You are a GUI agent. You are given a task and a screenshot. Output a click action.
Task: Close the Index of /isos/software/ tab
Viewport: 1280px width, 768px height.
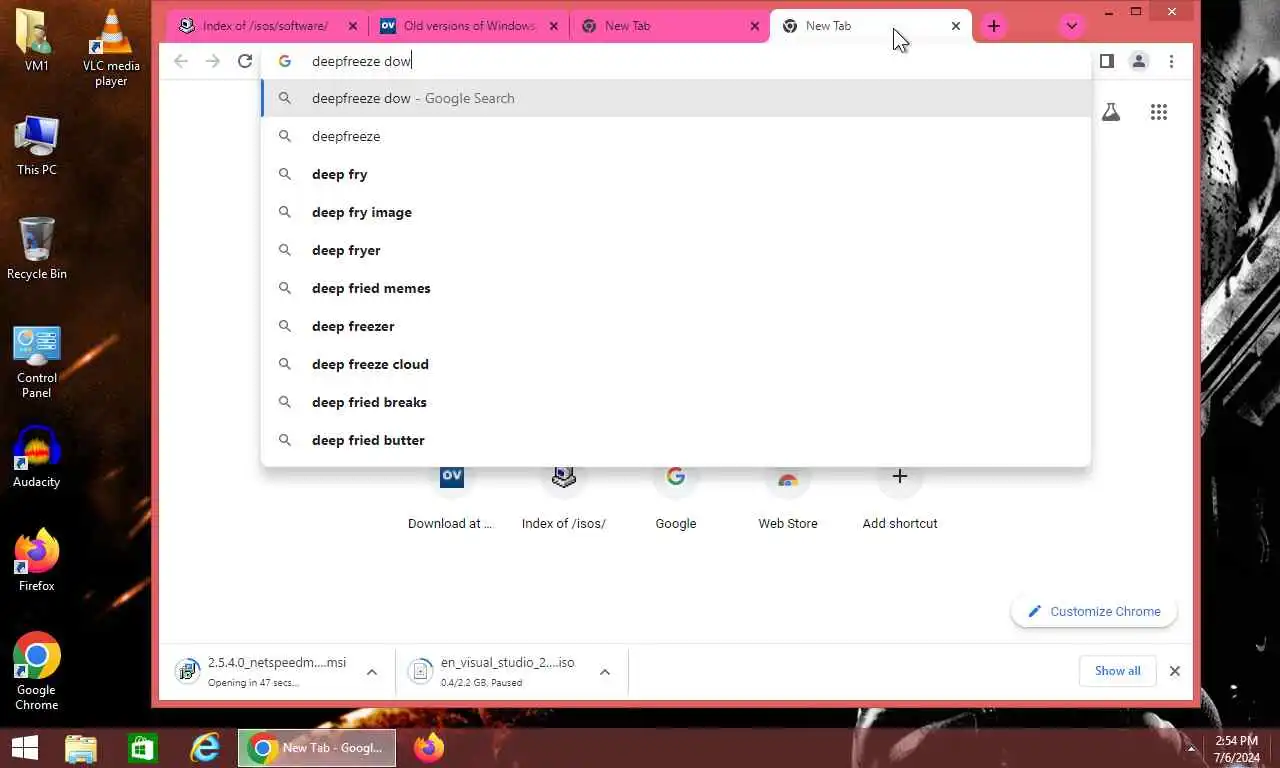click(x=352, y=26)
